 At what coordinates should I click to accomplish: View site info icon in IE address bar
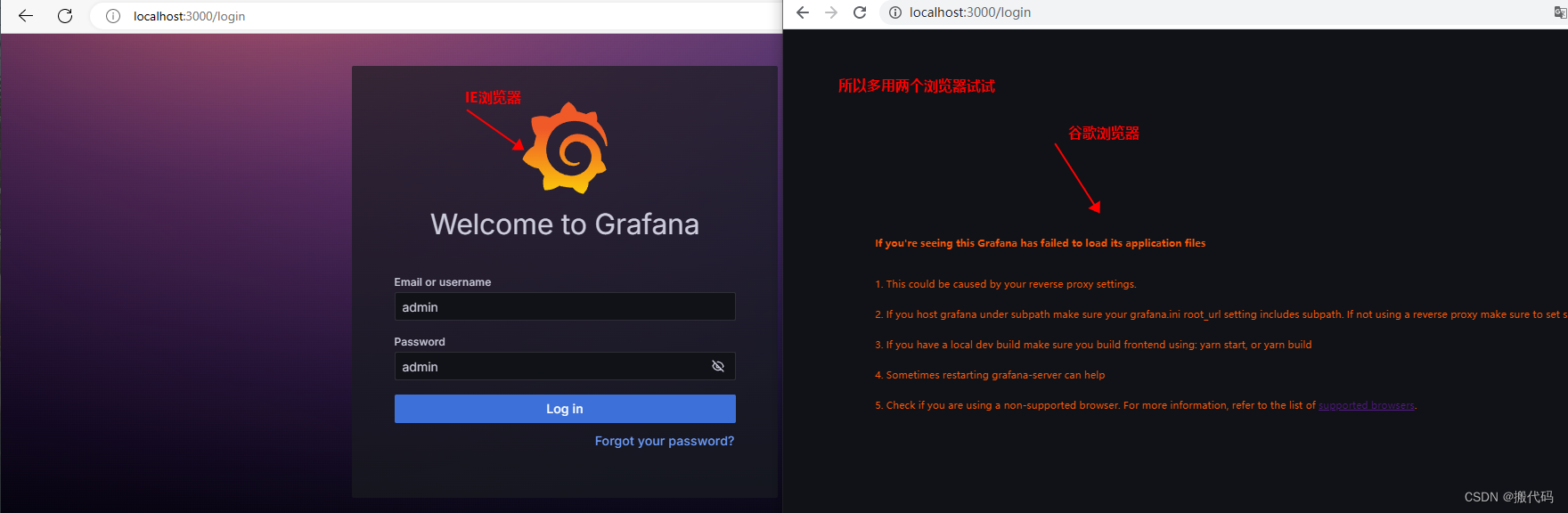[113, 16]
